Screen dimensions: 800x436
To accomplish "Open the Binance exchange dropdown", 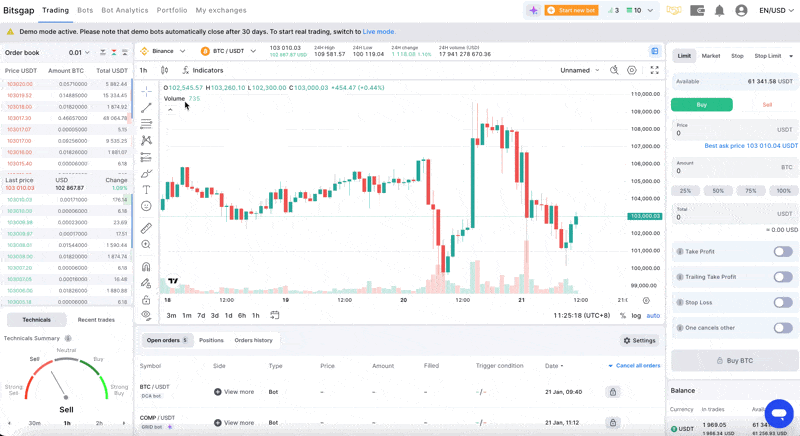I will (x=163, y=51).
